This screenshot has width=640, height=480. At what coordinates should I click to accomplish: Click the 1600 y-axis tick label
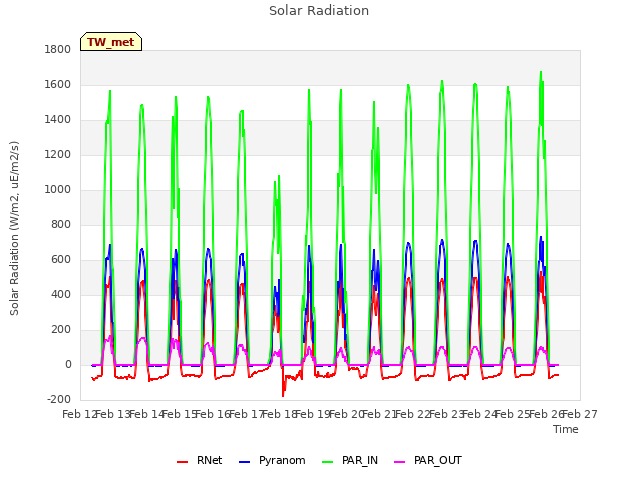click(58, 84)
